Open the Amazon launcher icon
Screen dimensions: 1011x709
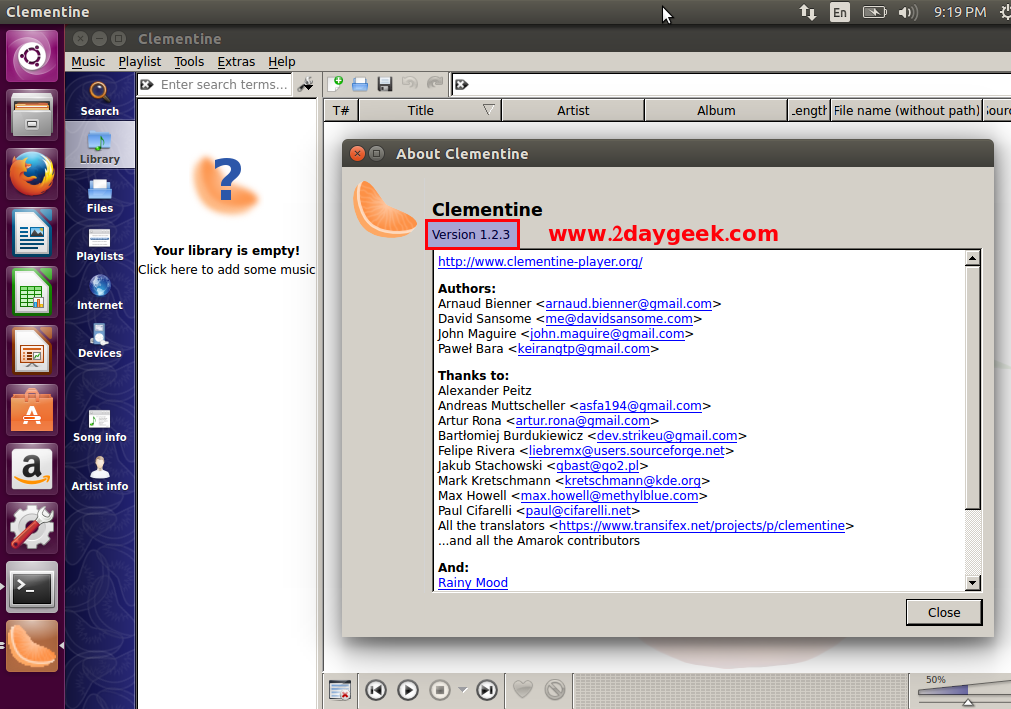pos(32,469)
